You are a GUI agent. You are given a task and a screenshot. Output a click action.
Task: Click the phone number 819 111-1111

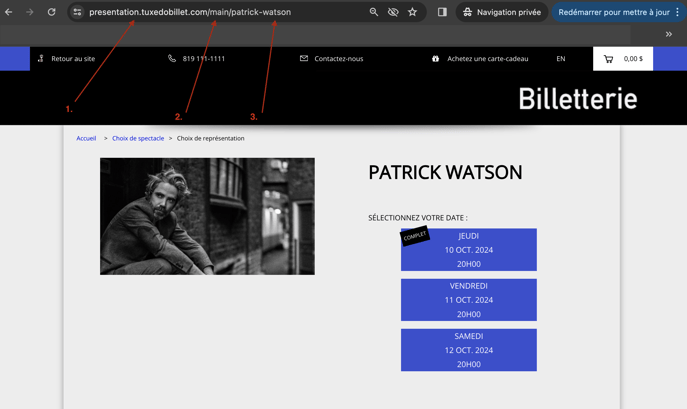coord(204,59)
